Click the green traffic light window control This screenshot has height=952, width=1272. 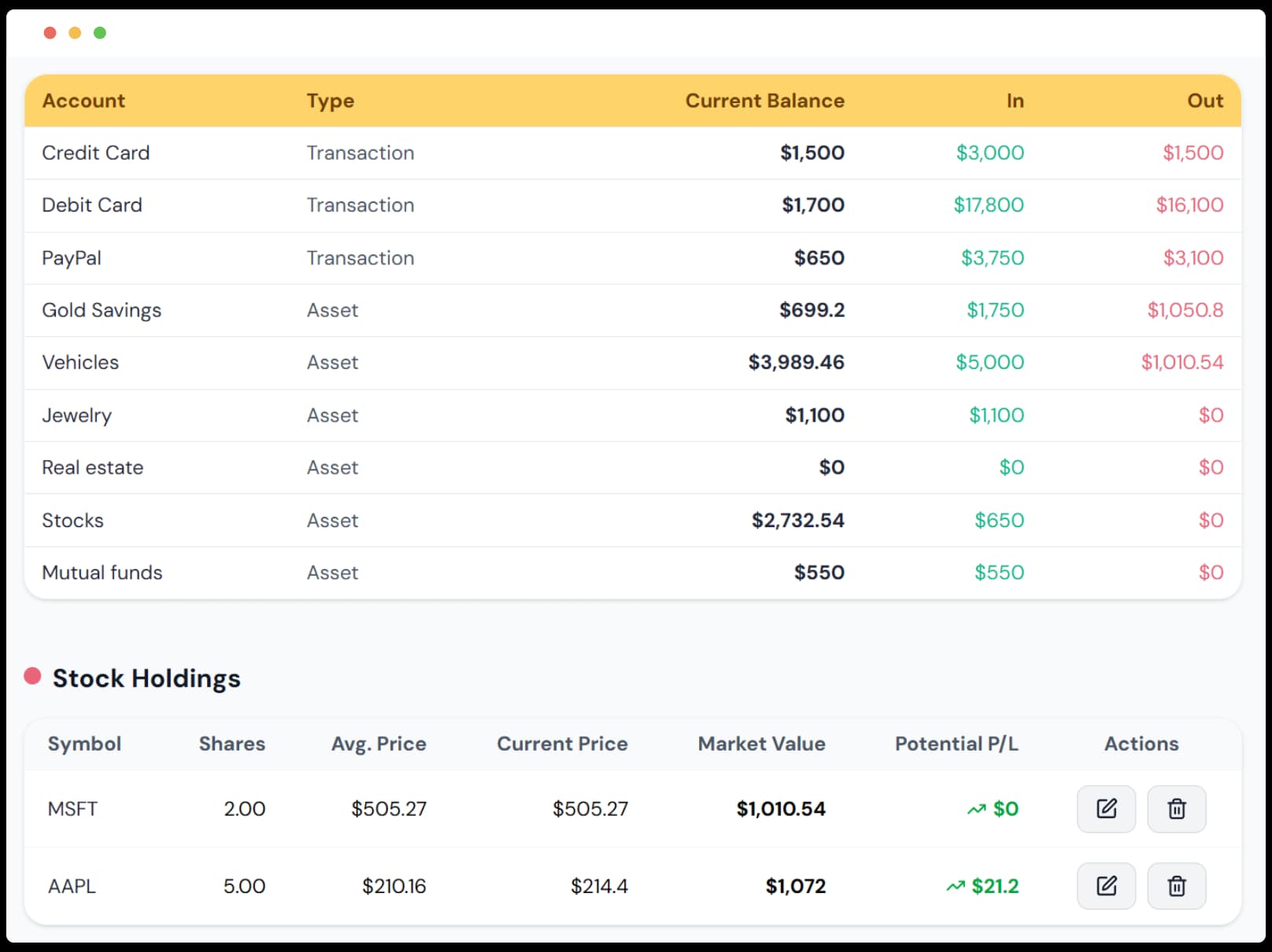(x=99, y=32)
